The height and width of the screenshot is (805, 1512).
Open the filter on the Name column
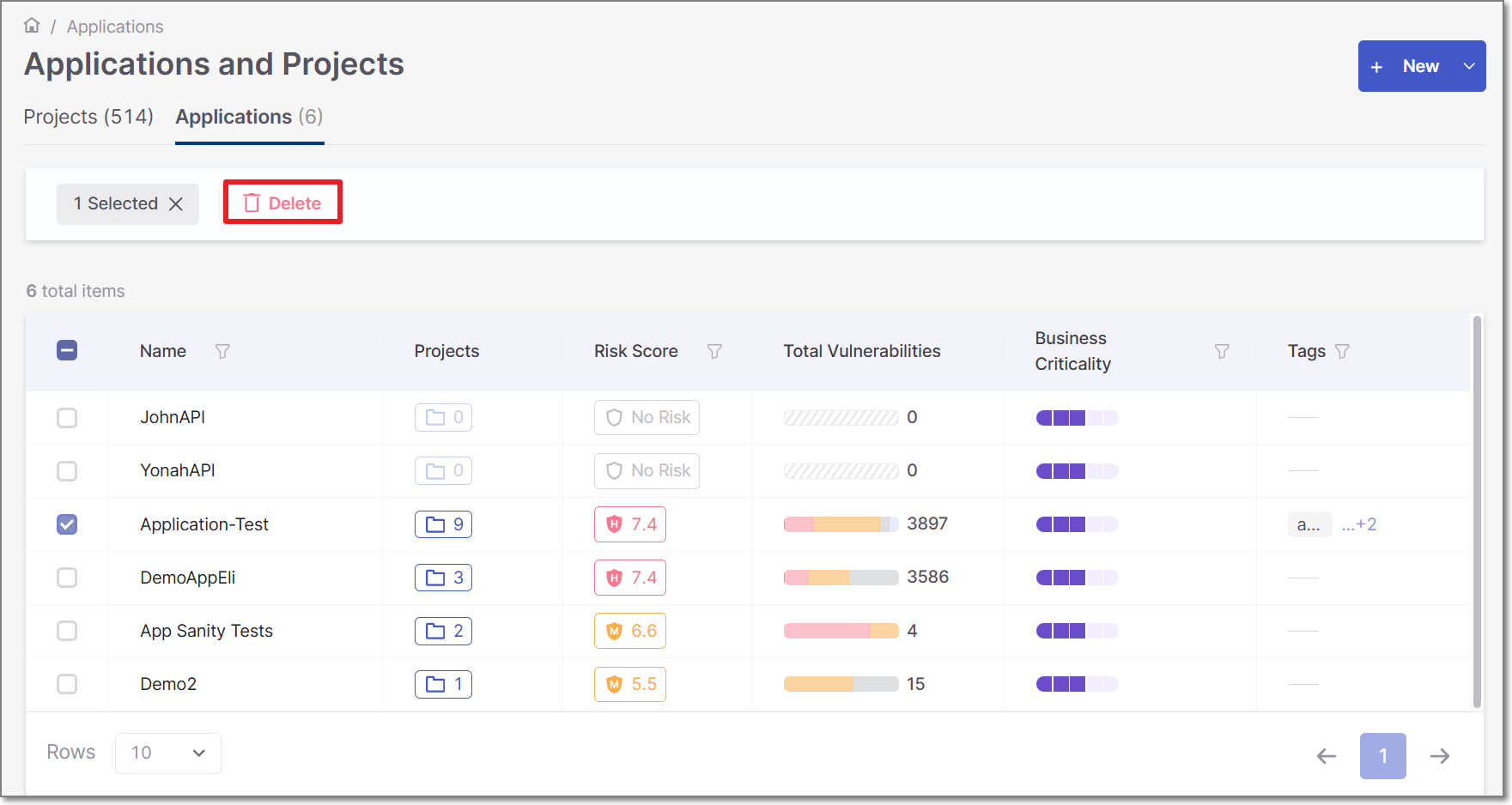pos(222,351)
